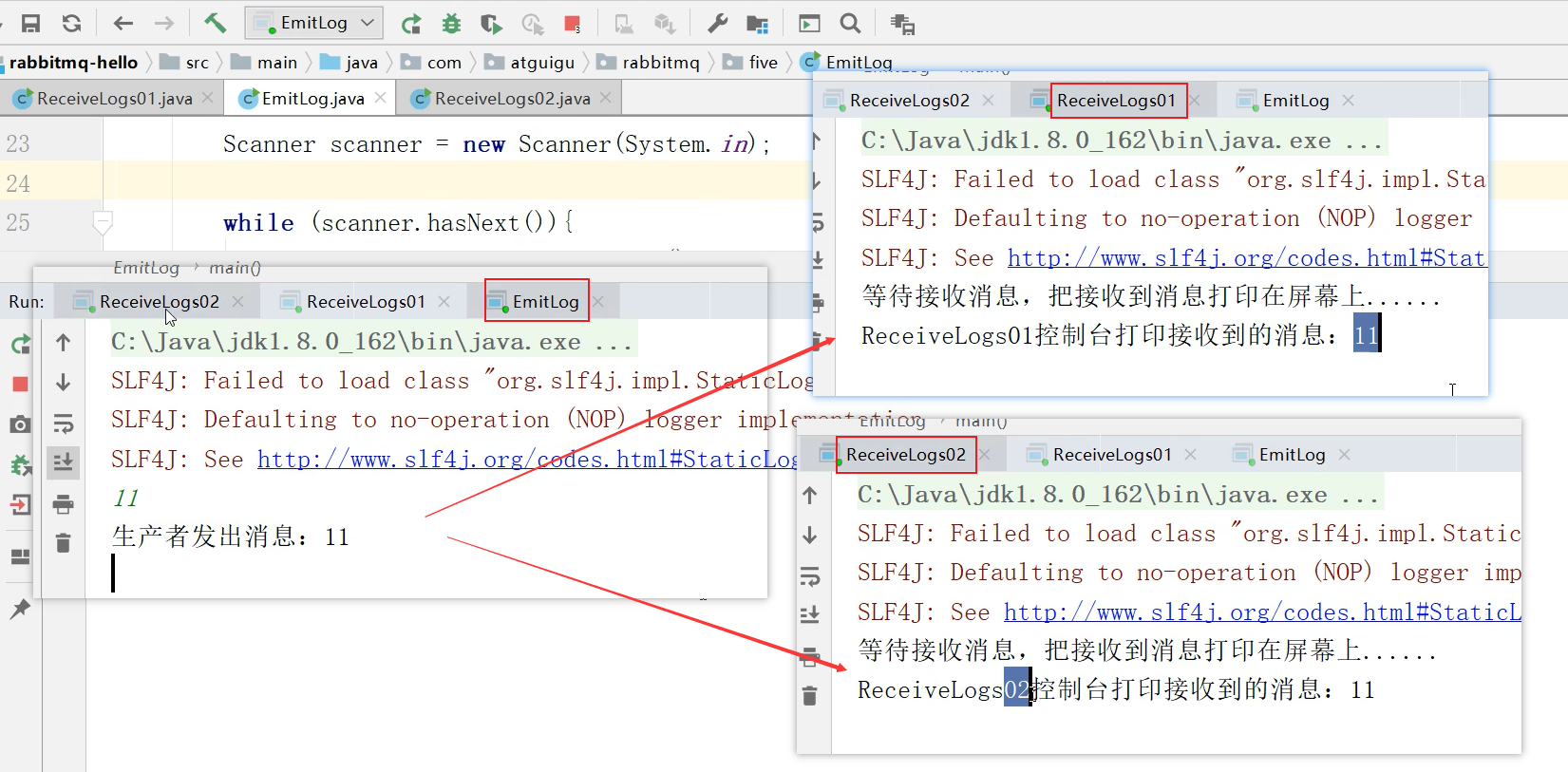Screen dimensions: 1568x772
Task: Select the src folder breadcrumb
Action: pos(185,63)
